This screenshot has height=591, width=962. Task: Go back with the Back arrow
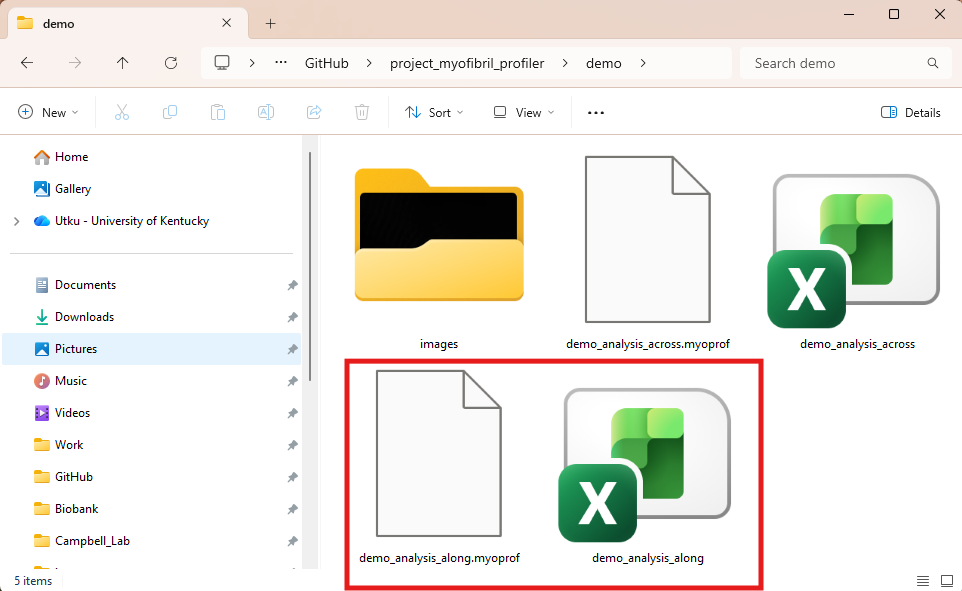pos(27,63)
